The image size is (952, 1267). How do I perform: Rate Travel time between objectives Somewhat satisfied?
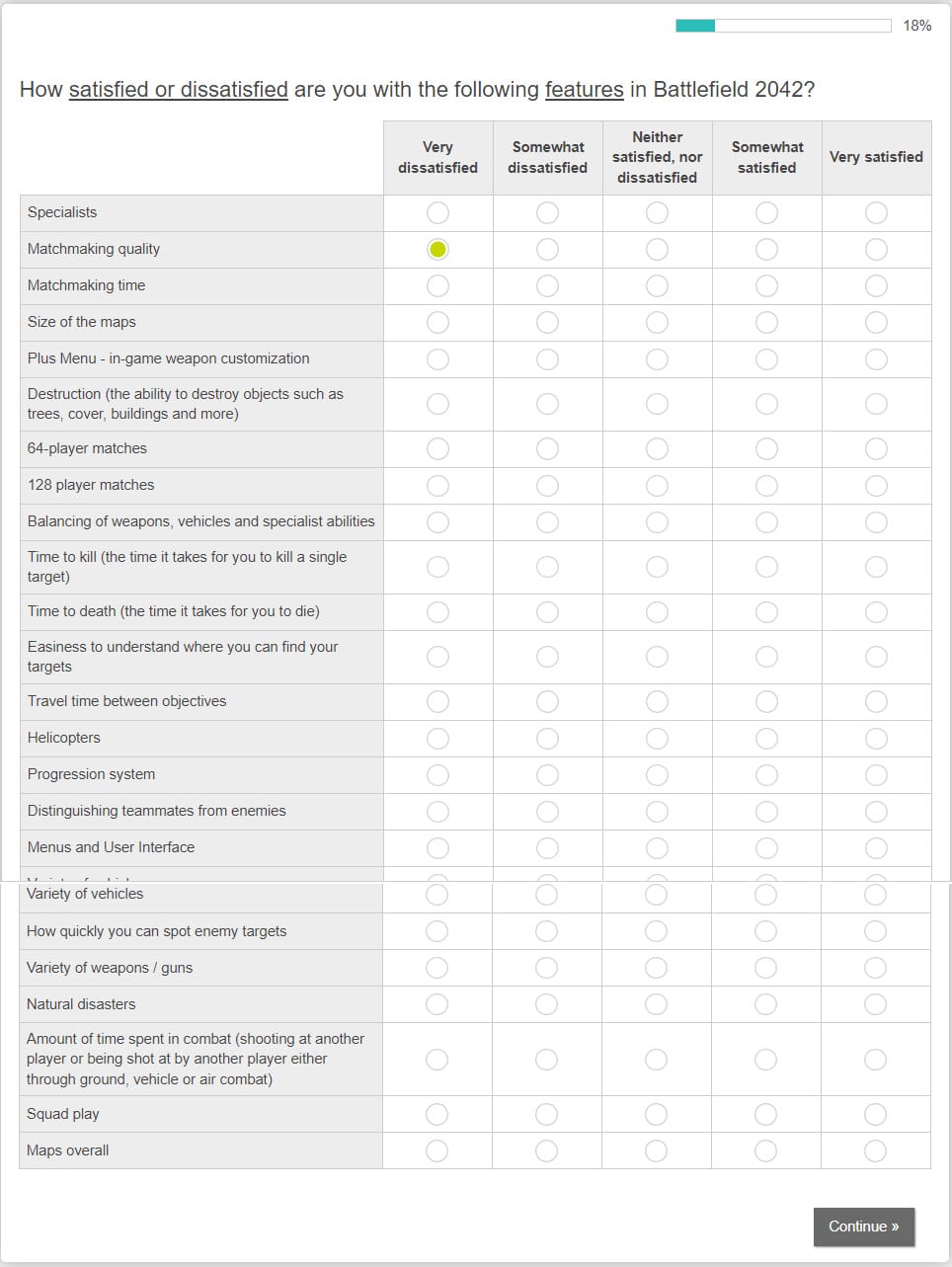click(x=766, y=702)
